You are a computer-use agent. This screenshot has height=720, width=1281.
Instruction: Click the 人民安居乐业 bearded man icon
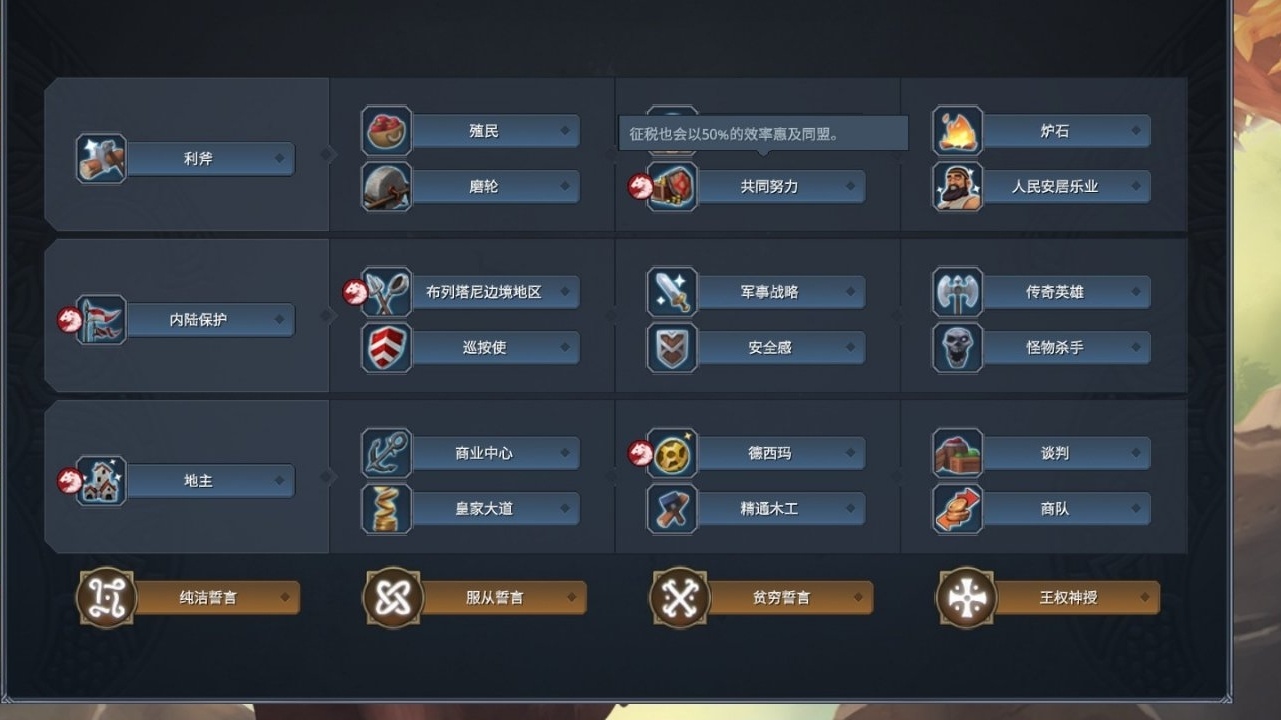pyautogui.click(x=958, y=186)
